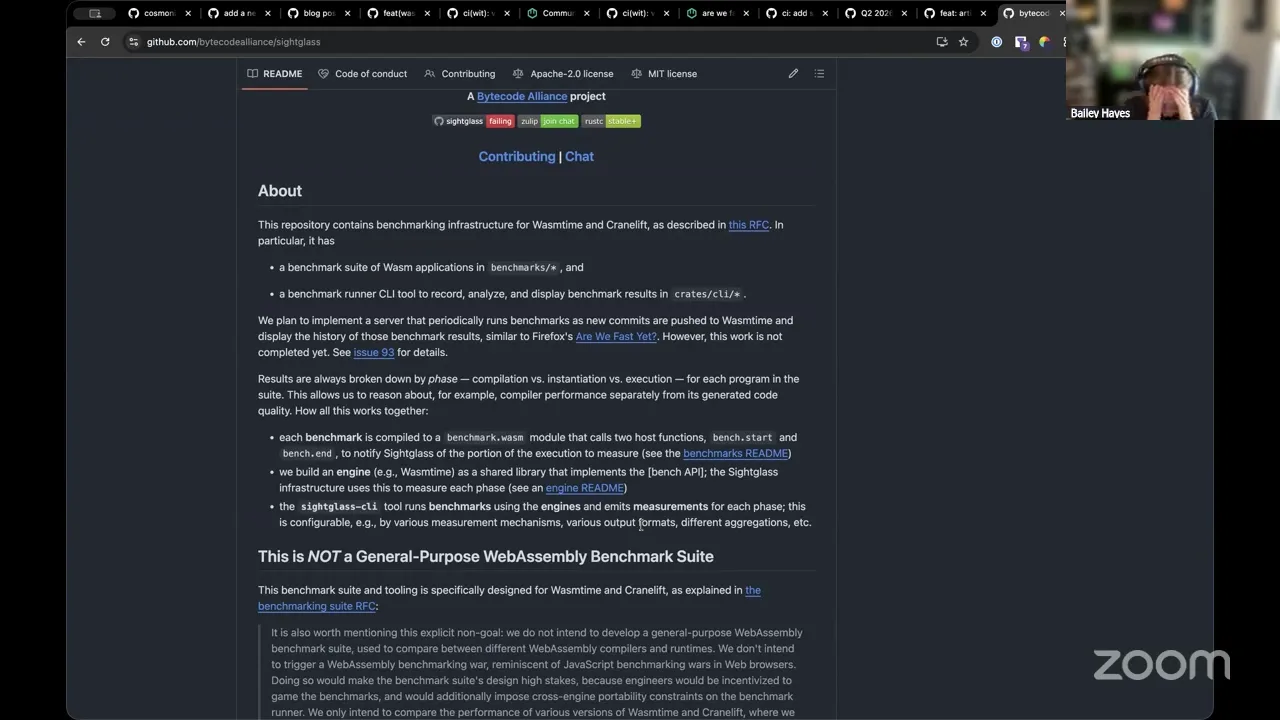
Task: Open the 'benchmarks README' link
Action: tap(735, 454)
